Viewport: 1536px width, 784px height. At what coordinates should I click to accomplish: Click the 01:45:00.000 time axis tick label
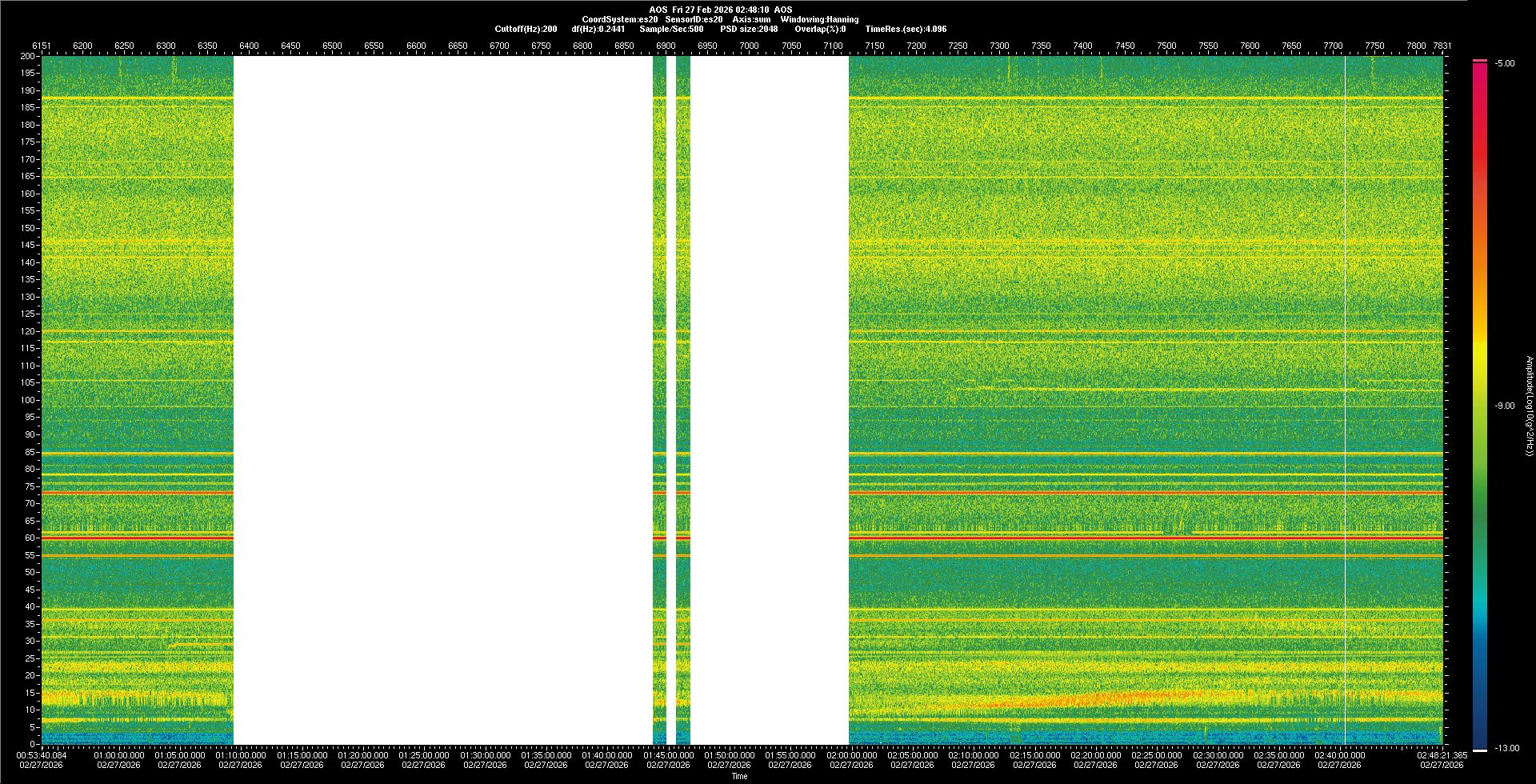[668, 755]
